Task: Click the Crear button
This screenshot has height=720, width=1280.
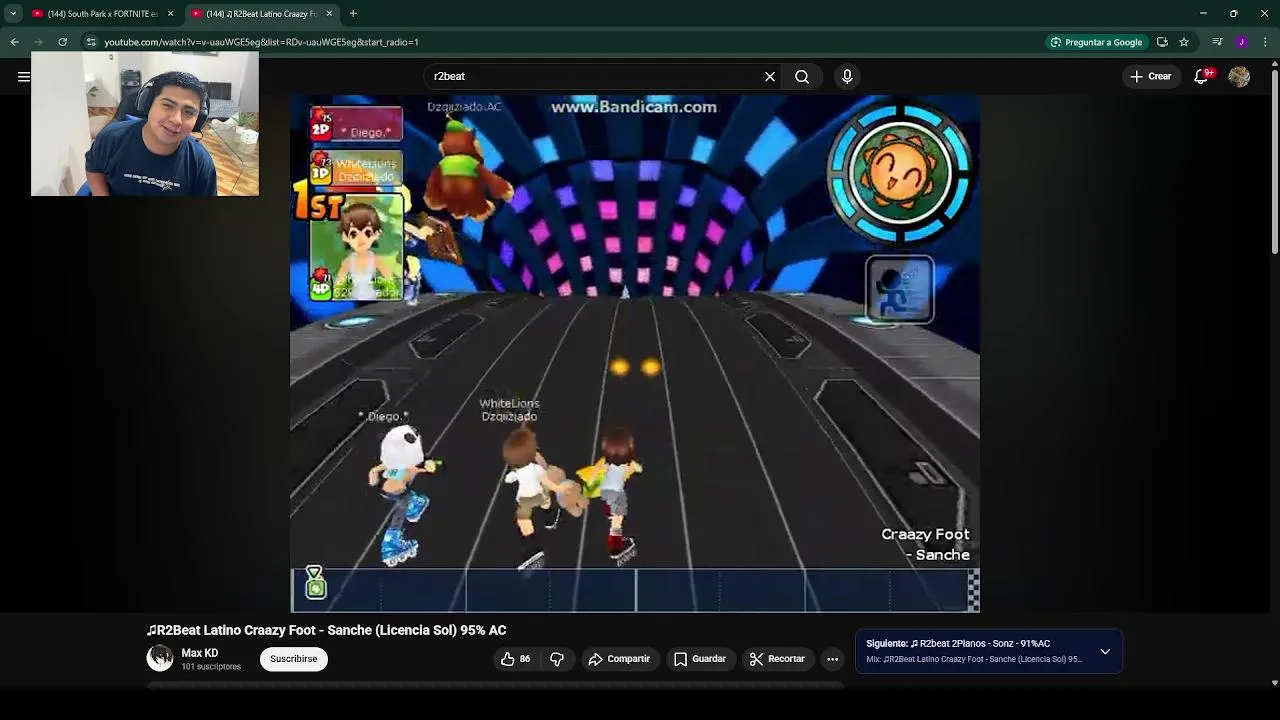Action: click(1150, 76)
